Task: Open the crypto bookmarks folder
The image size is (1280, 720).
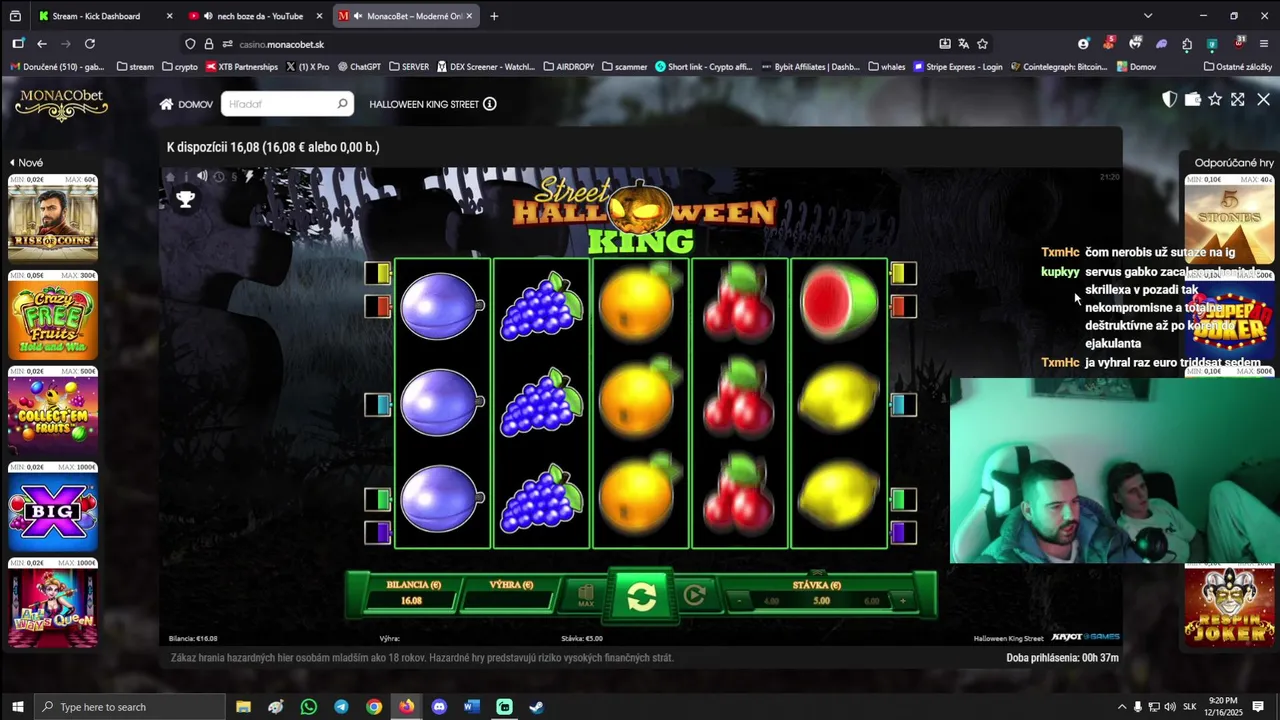Action: click(179, 67)
